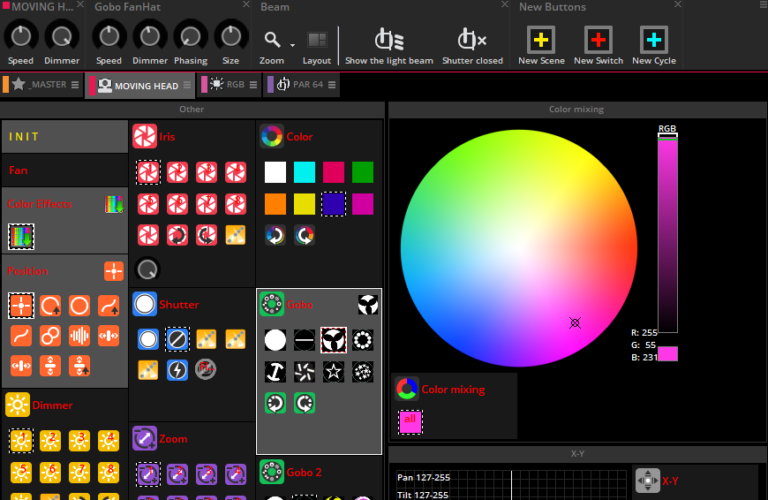Click the New Scene button
This screenshot has height=500, width=768.
click(541, 46)
